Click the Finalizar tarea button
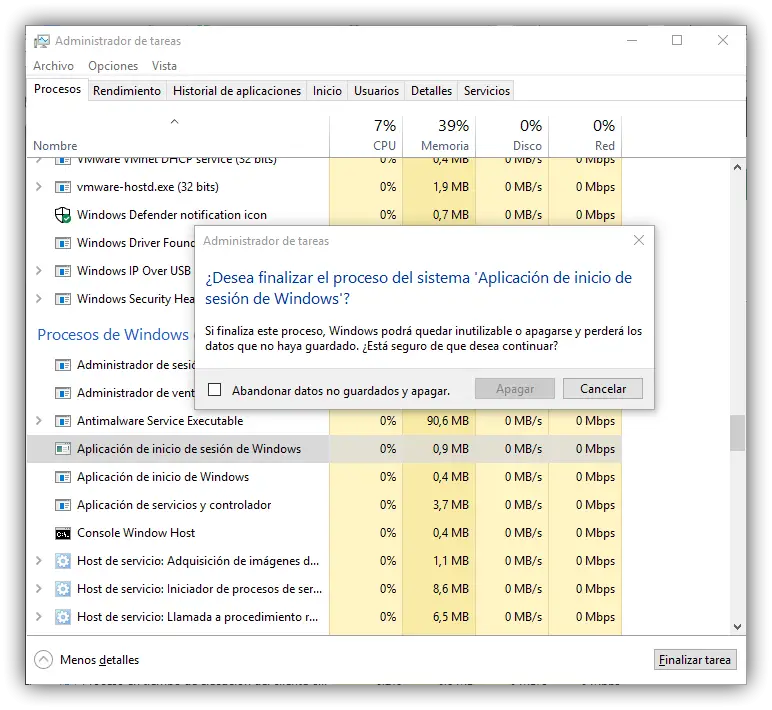This screenshot has width=772, height=710. 695,660
